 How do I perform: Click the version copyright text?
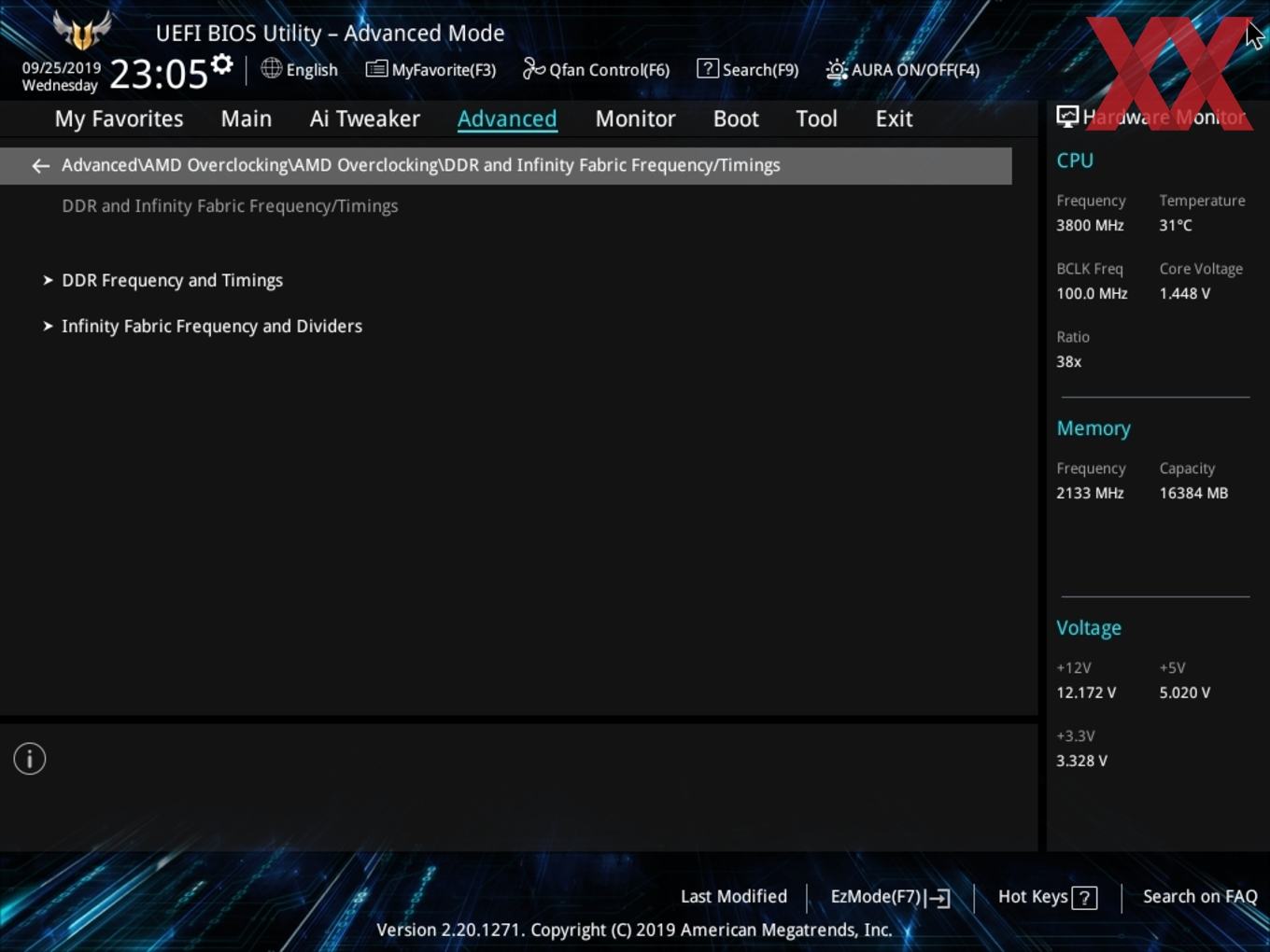point(634,930)
